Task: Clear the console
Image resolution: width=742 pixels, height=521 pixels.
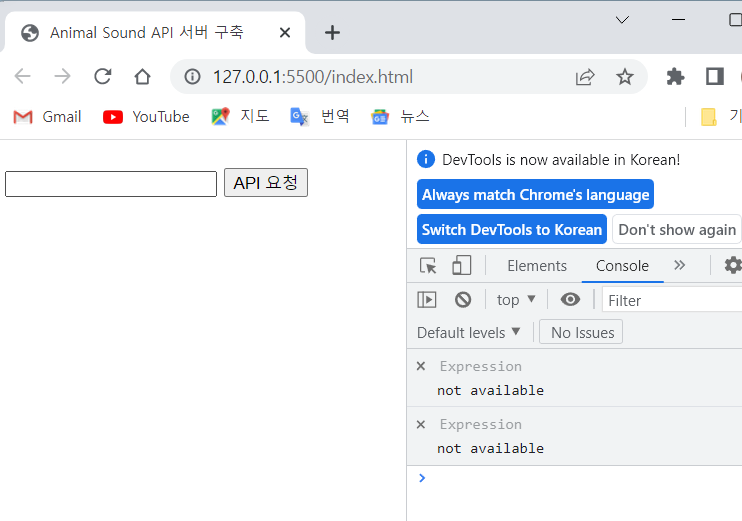Action: click(463, 300)
